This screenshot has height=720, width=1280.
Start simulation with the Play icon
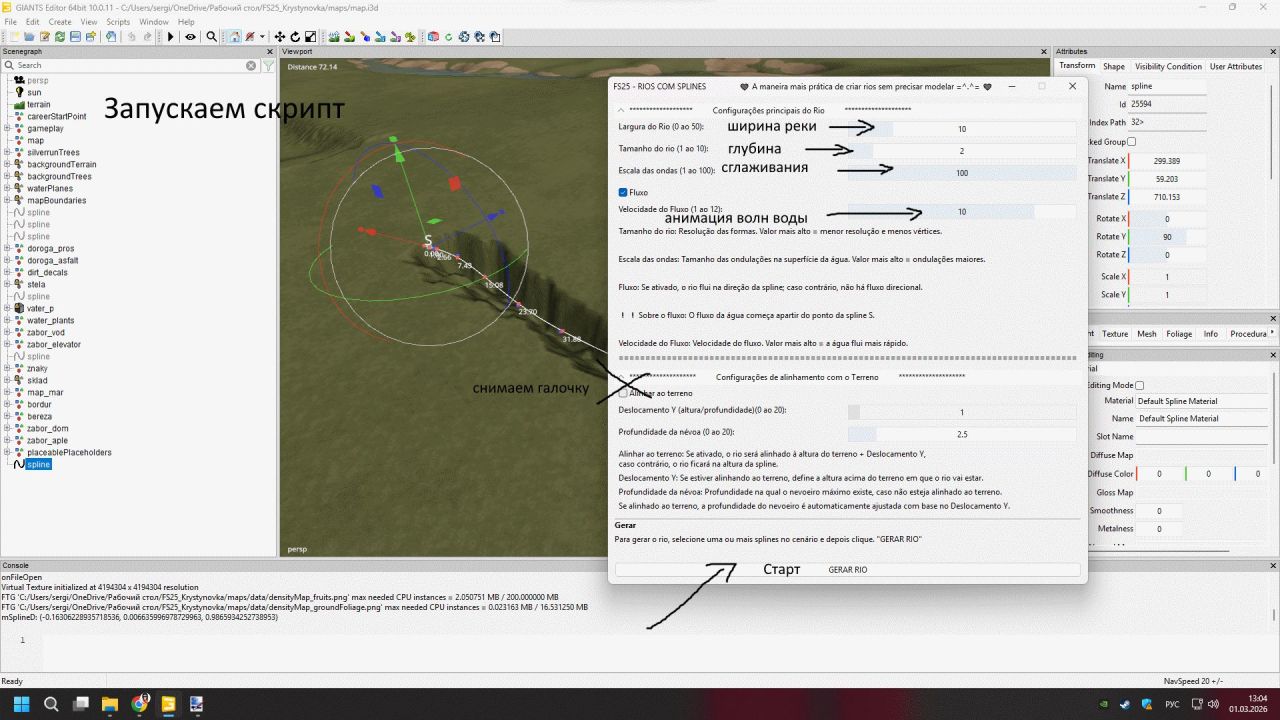169,36
